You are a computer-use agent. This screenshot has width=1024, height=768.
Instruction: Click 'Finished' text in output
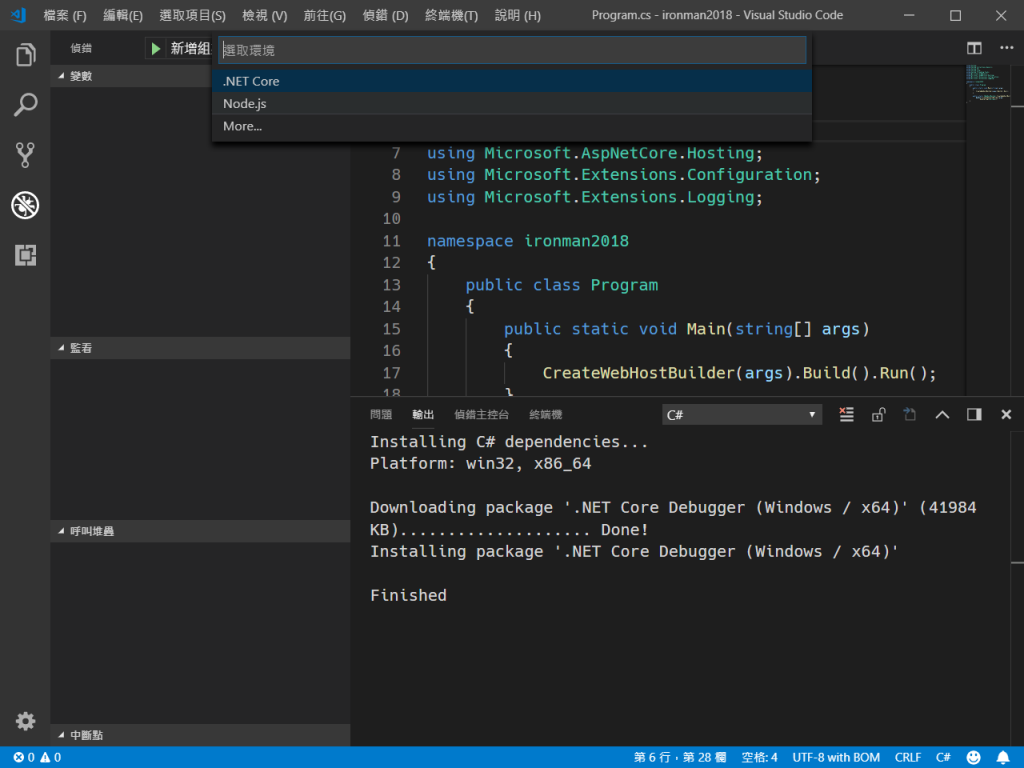pyautogui.click(x=408, y=595)
